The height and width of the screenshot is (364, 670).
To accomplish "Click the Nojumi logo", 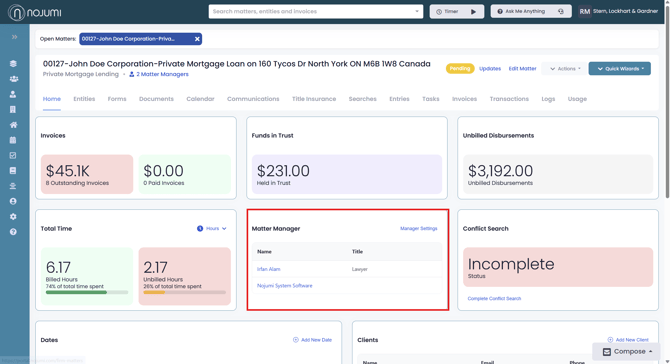I will (35, 12).
